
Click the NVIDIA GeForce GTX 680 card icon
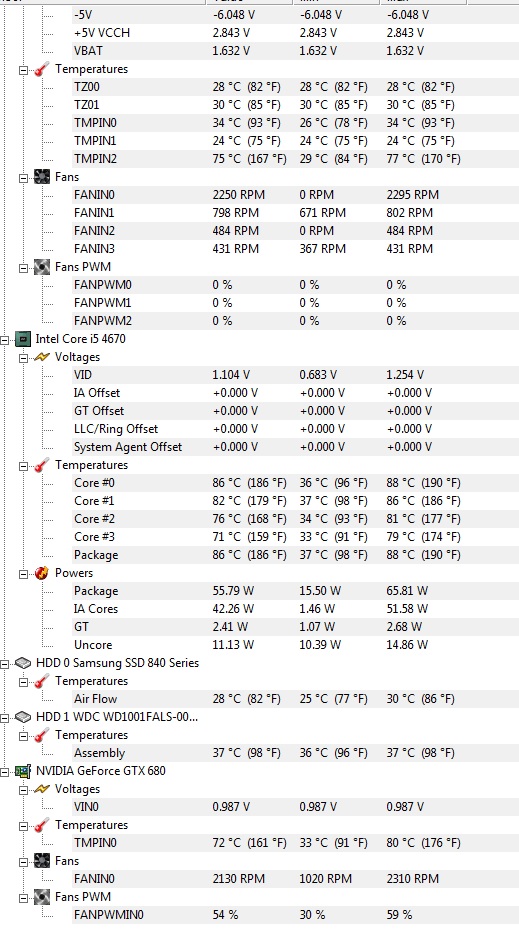[x=23, y=771]
